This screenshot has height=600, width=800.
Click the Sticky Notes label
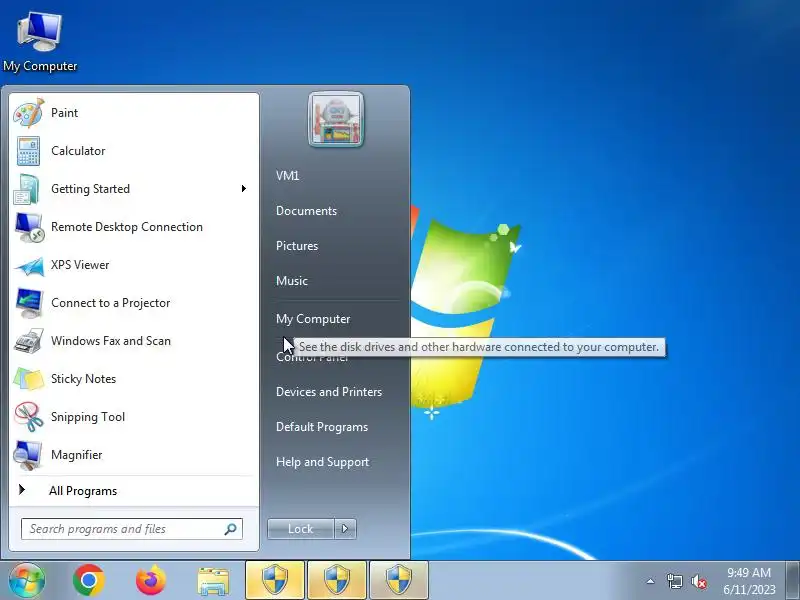point(83,379)
